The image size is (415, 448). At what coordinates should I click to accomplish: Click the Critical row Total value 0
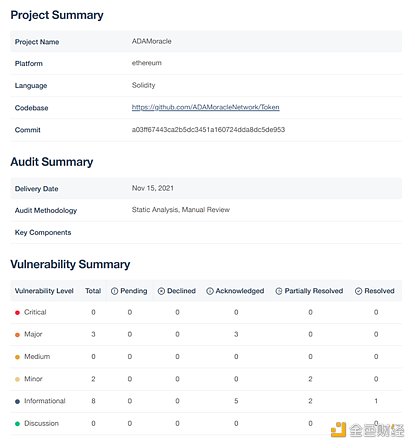93,312
